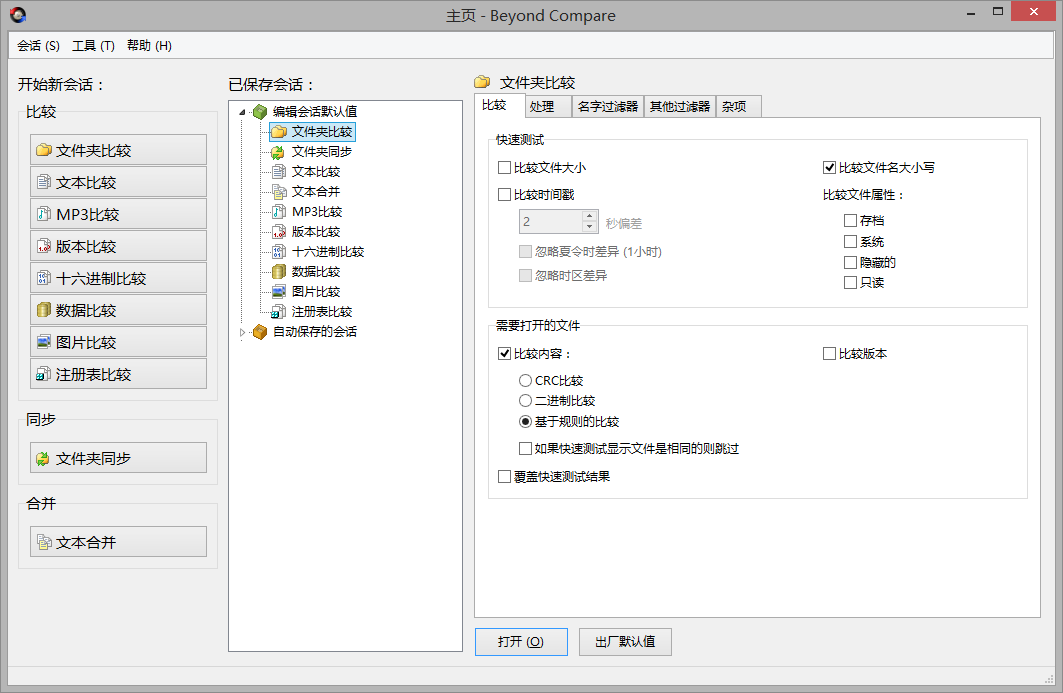
Task: Open the 工具 (T) menu
Action: [x=93, y=46]
